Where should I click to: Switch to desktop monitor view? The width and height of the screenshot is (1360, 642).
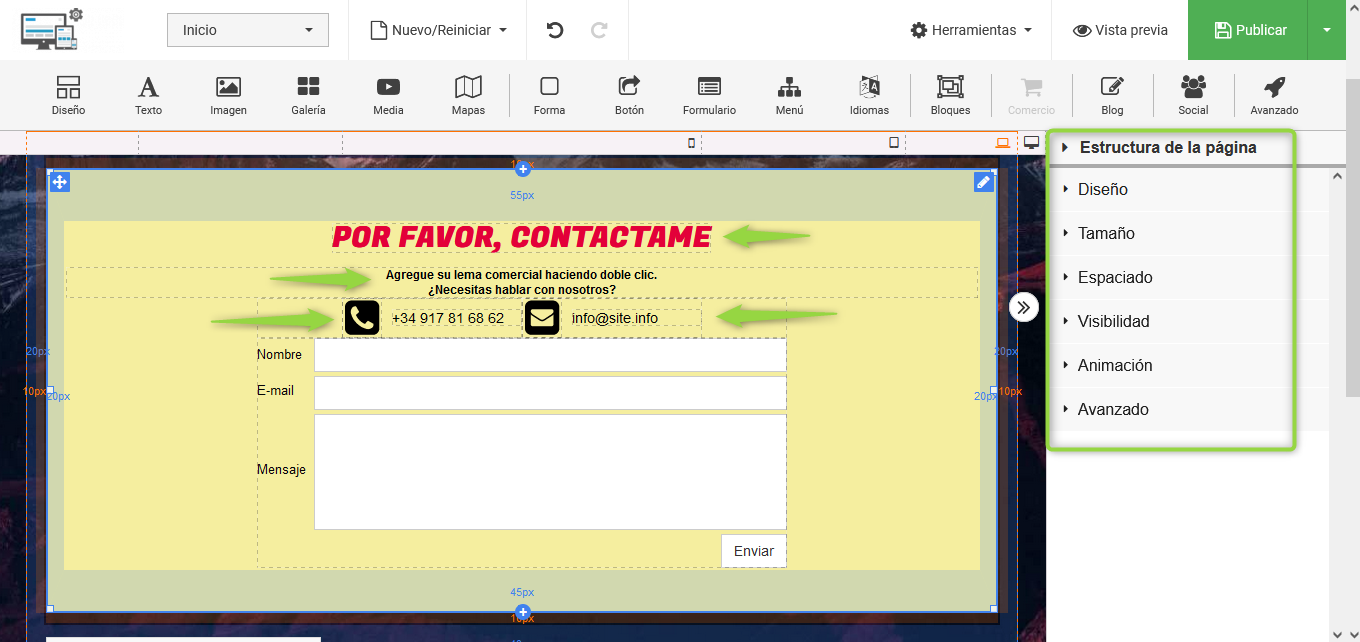[x=1032, y=143]
